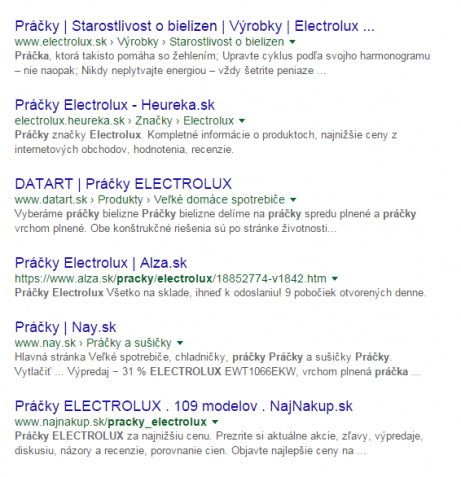This screenshot has height=477, width=461.
Task: Expand dropdown arrow beside electrolux.heureka.sk breadcrumb
Action: 242,121
